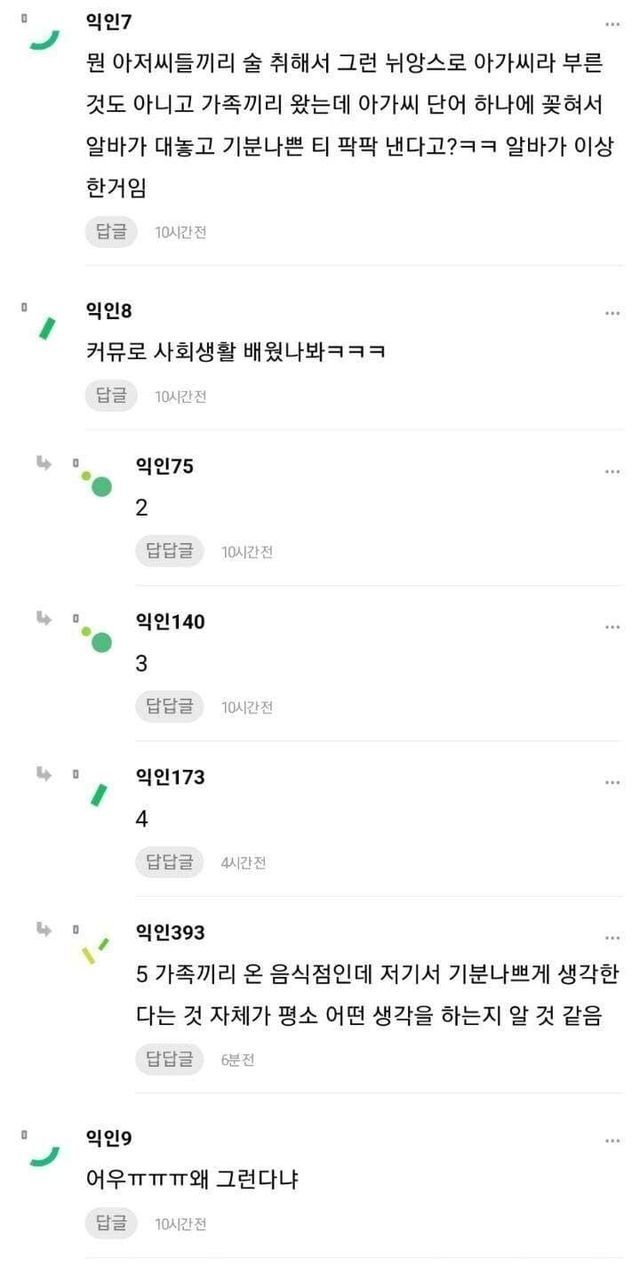Open three-dot menu on 익인393's reply

tap(612, 937)
